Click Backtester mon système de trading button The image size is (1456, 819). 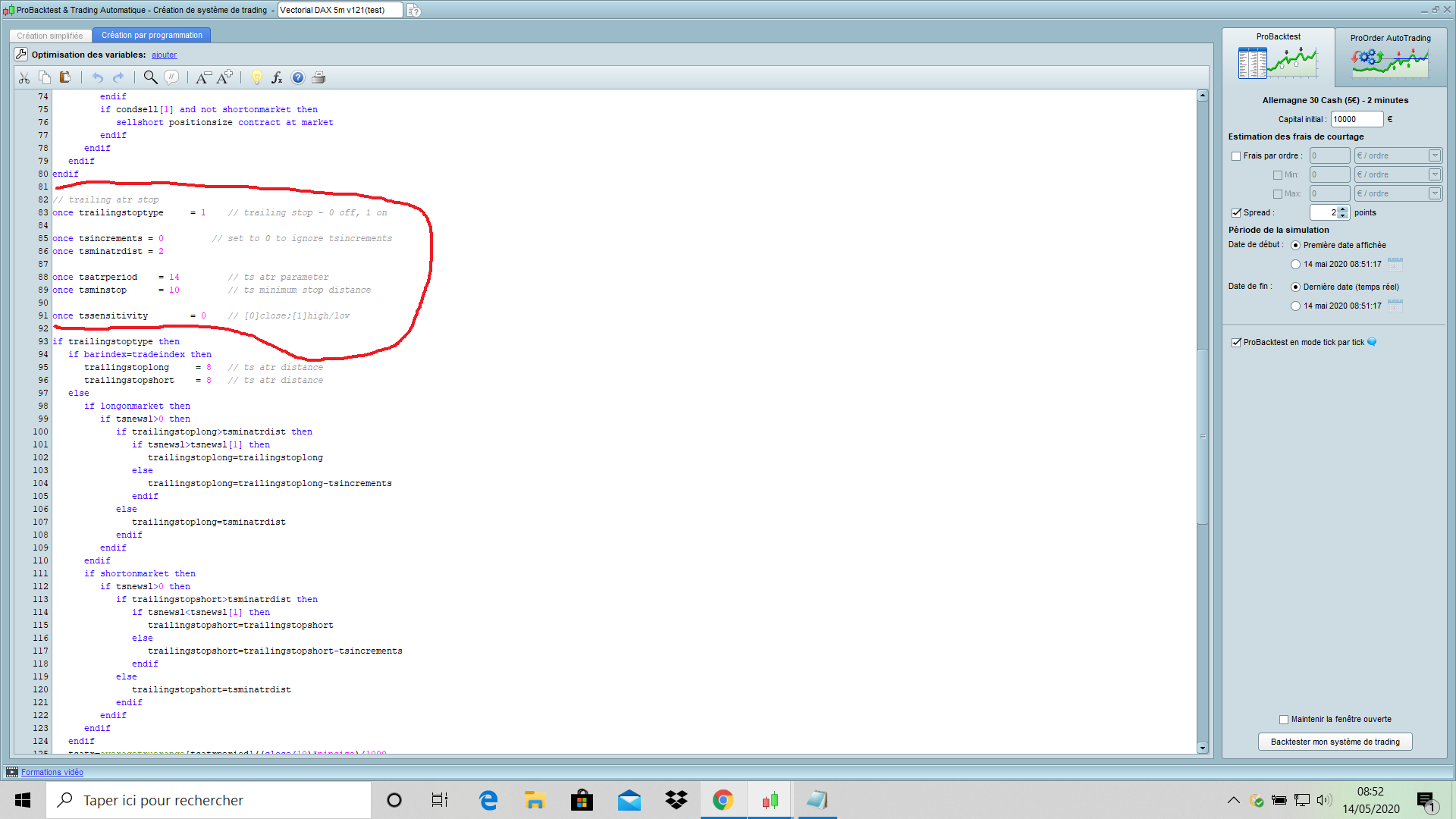1335,742
